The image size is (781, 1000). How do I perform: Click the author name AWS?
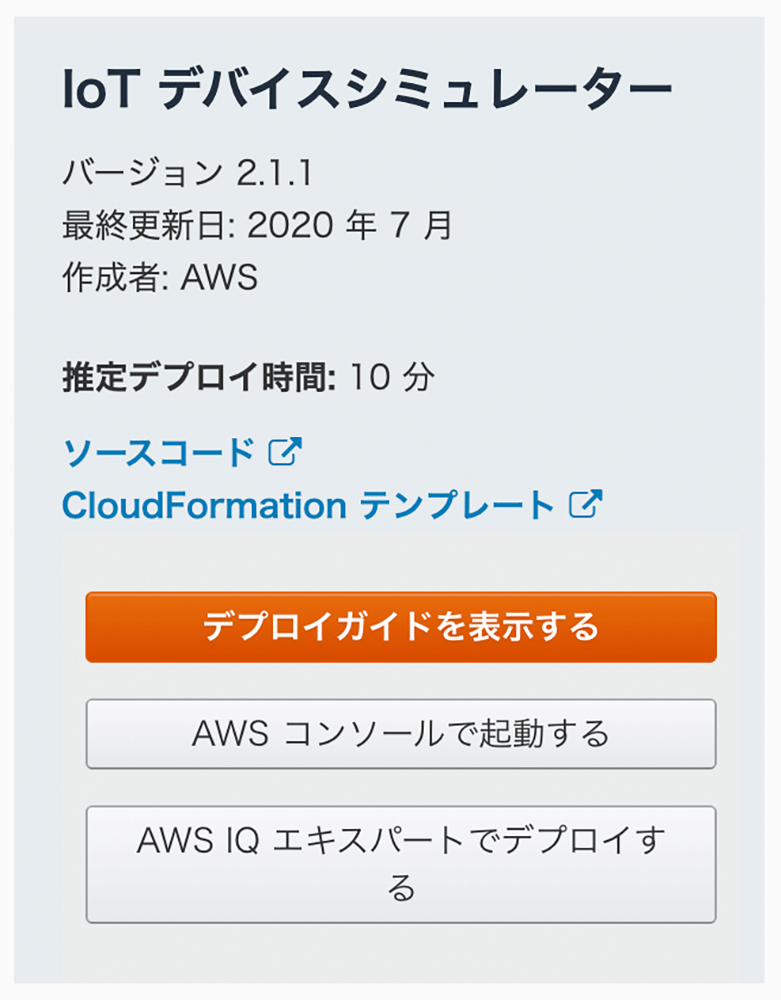(x=220, y=278)
